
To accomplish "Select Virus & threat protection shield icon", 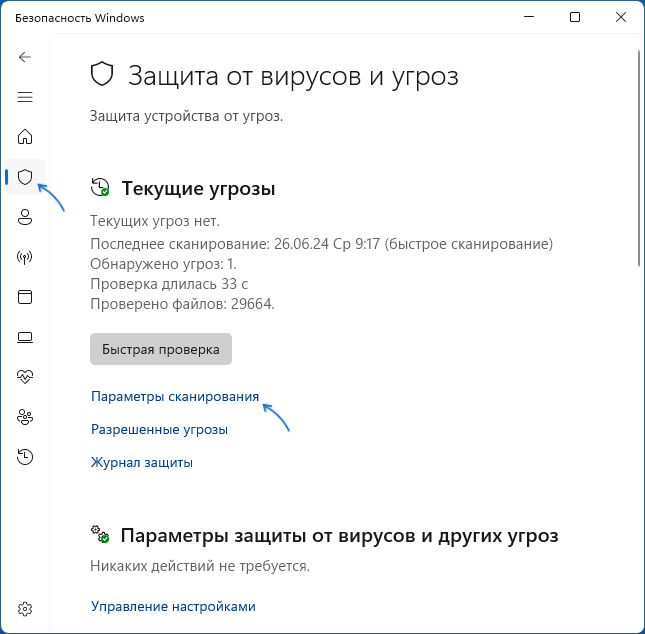I will (25, 177).
